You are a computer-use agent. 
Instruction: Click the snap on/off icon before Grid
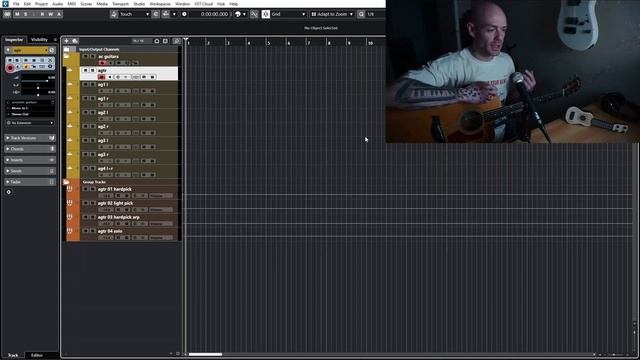point(266,14)
